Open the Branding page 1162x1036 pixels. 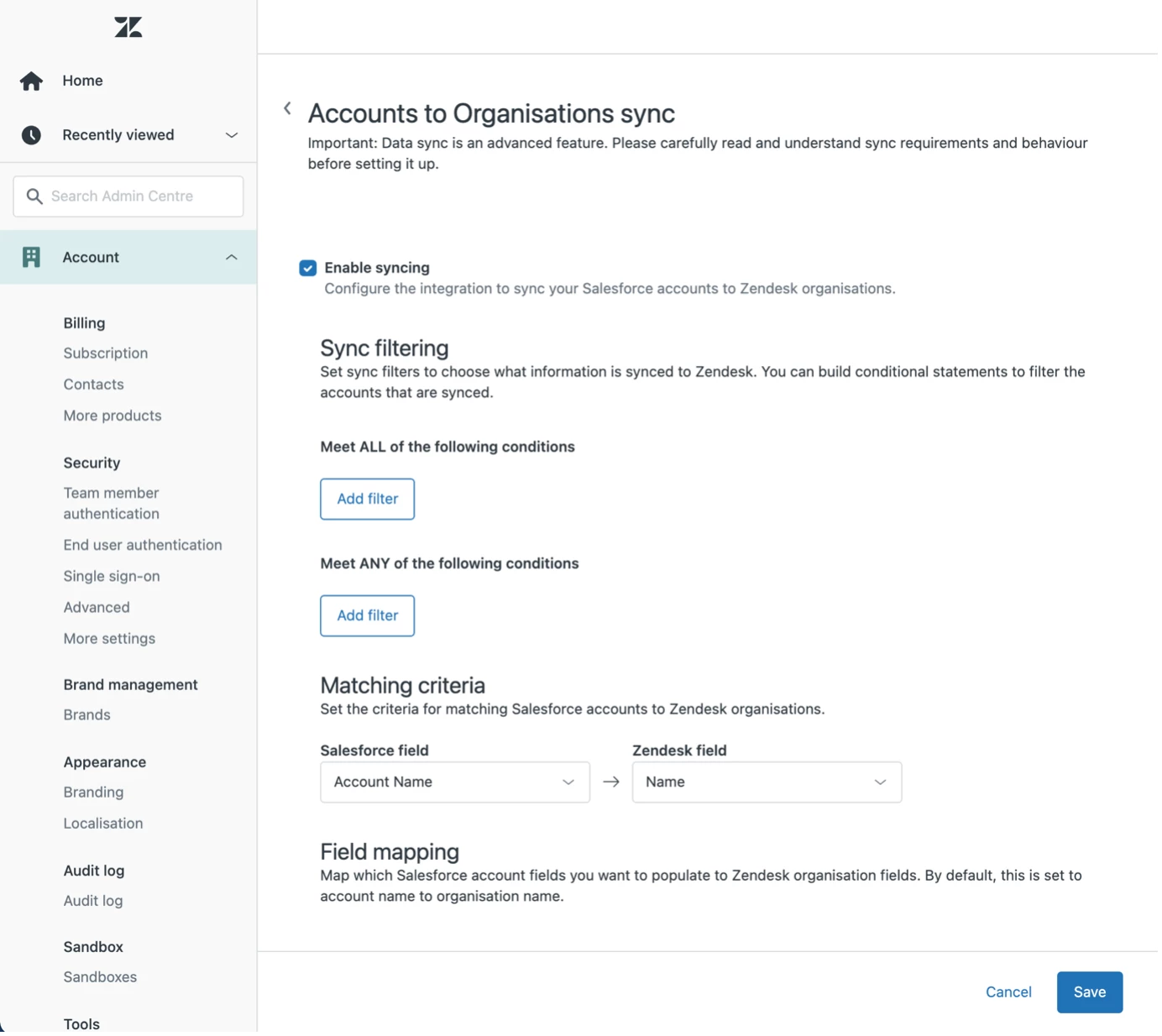click(93, 793)
